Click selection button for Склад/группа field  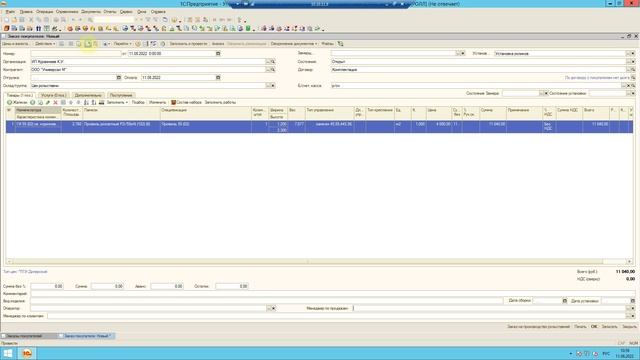(268, 86)
